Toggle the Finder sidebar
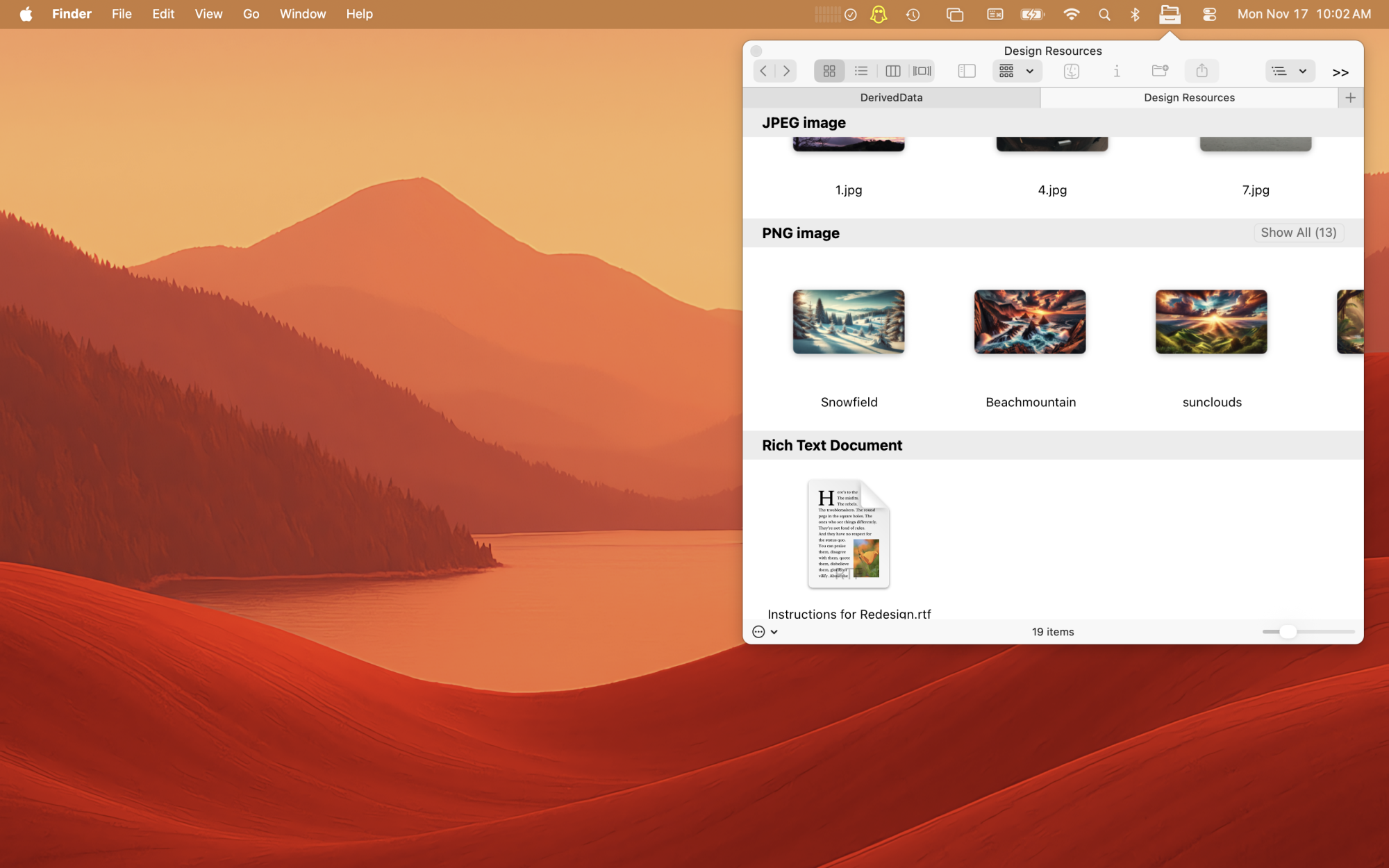 coord(966,70)
